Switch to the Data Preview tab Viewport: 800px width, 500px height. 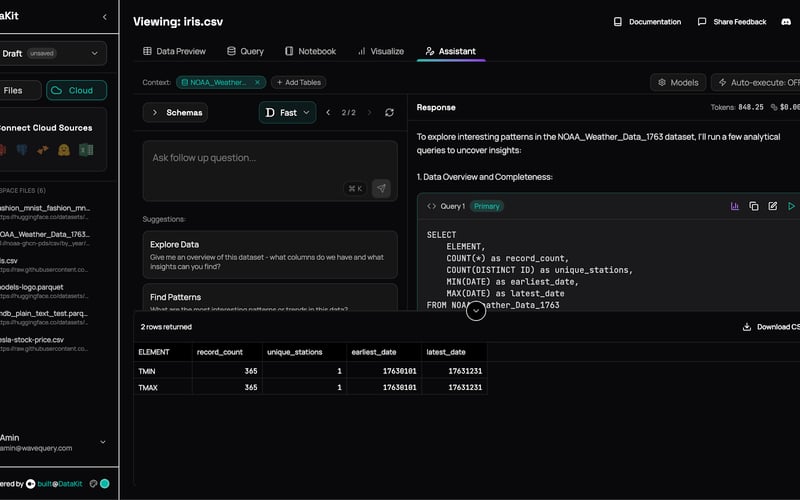[x=174, y=51]
